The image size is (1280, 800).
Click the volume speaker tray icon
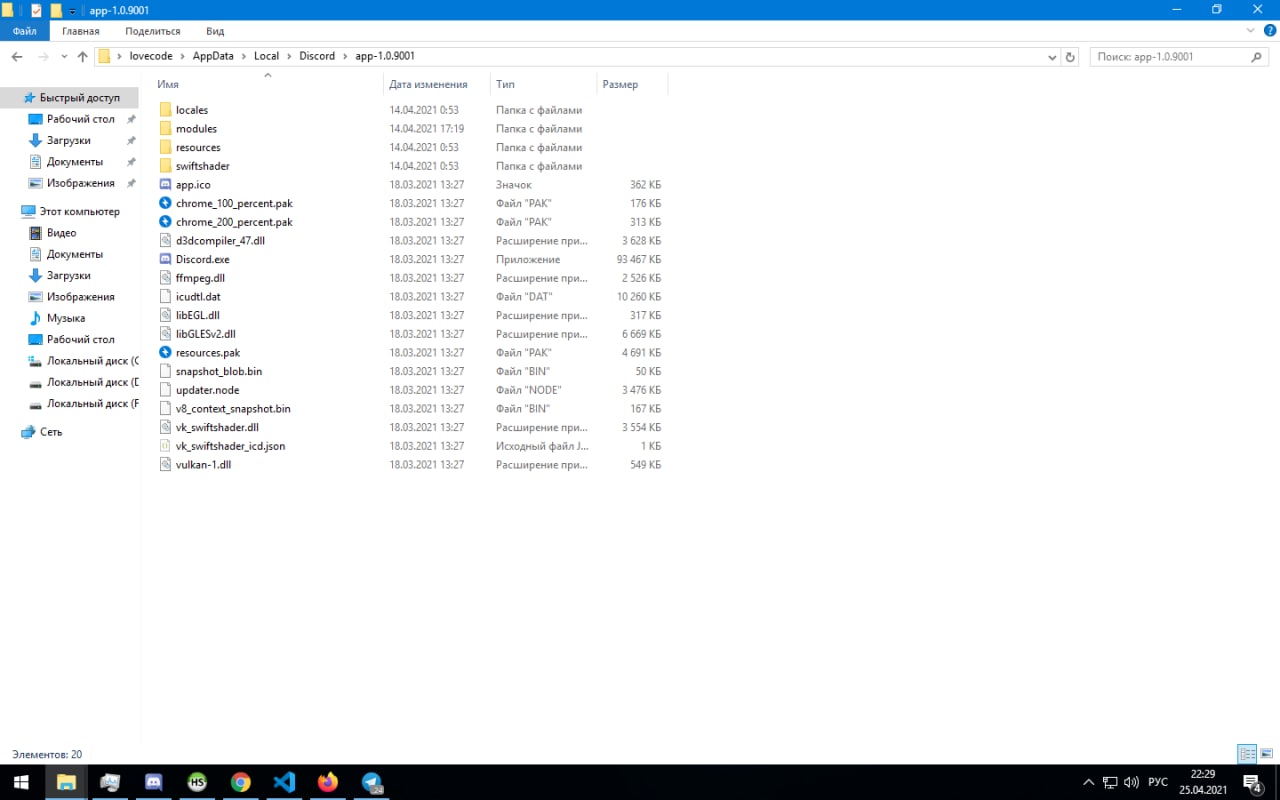[1131, 782]
